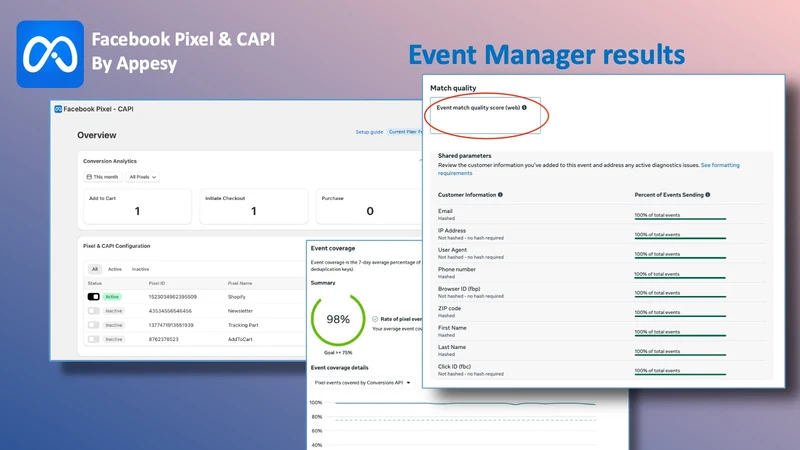Click the Status column header

(95, 283)
